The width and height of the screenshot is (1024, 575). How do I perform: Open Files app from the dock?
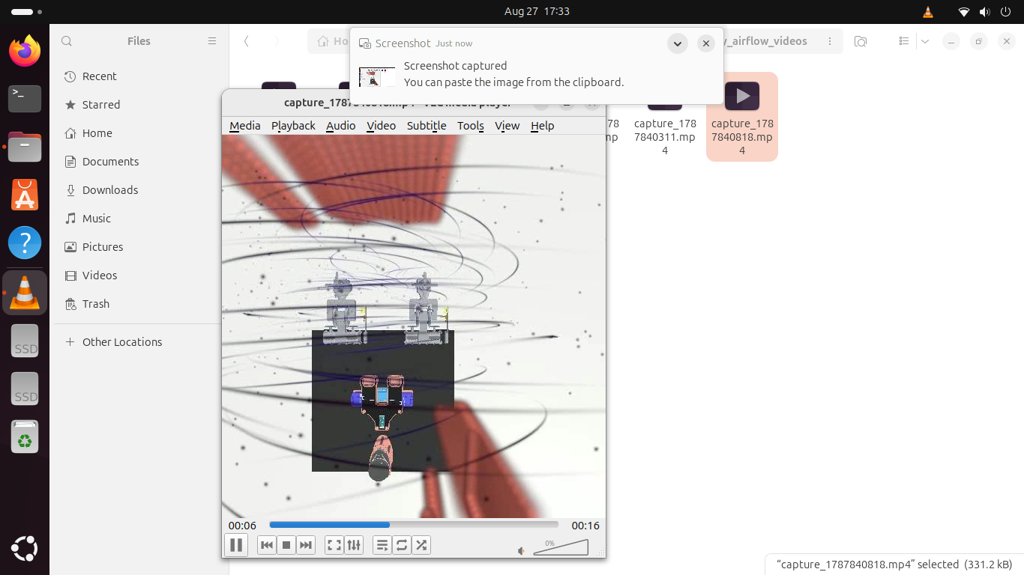25,147
